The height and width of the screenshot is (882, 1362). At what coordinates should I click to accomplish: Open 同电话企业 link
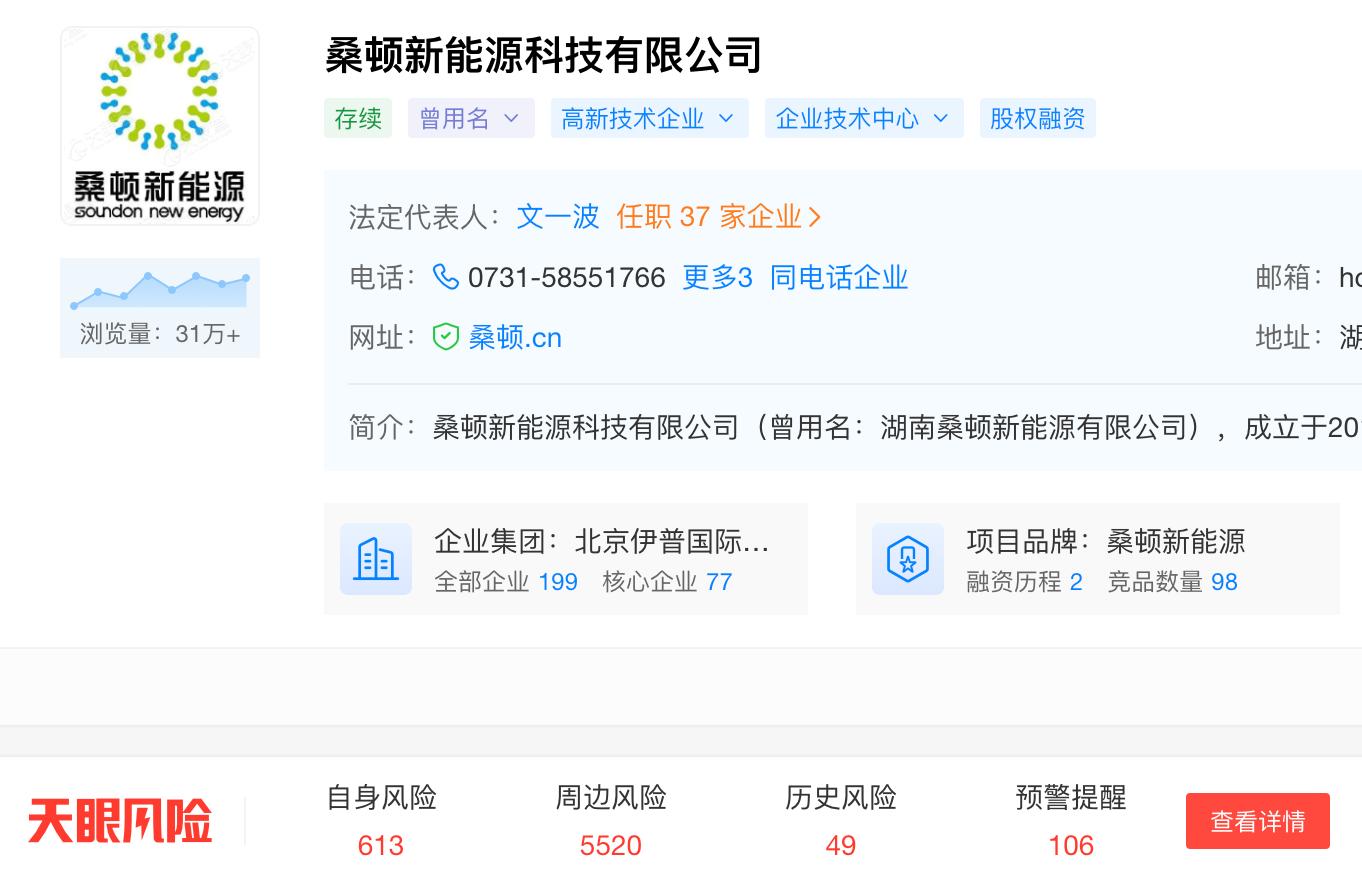839,277
